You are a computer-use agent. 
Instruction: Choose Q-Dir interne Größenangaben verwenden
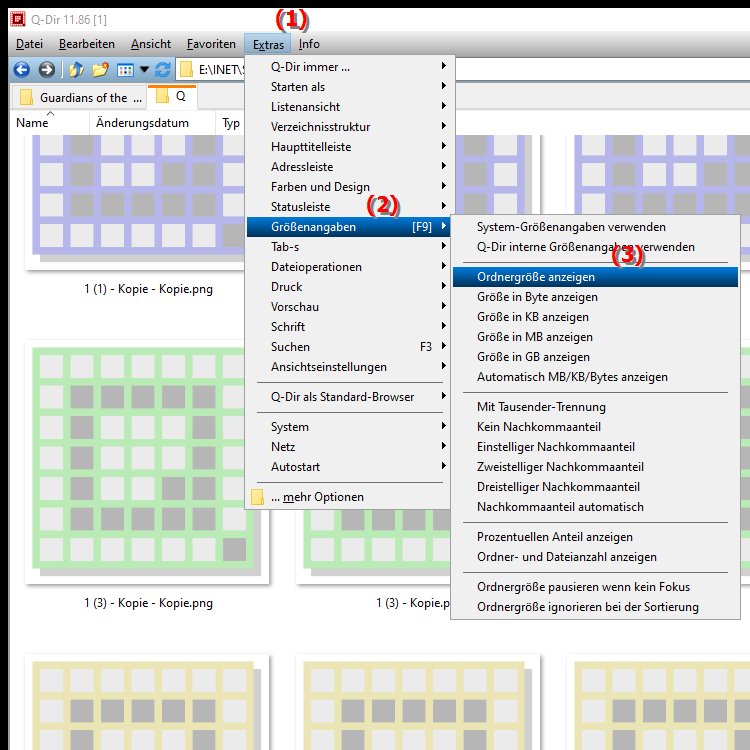595,247
